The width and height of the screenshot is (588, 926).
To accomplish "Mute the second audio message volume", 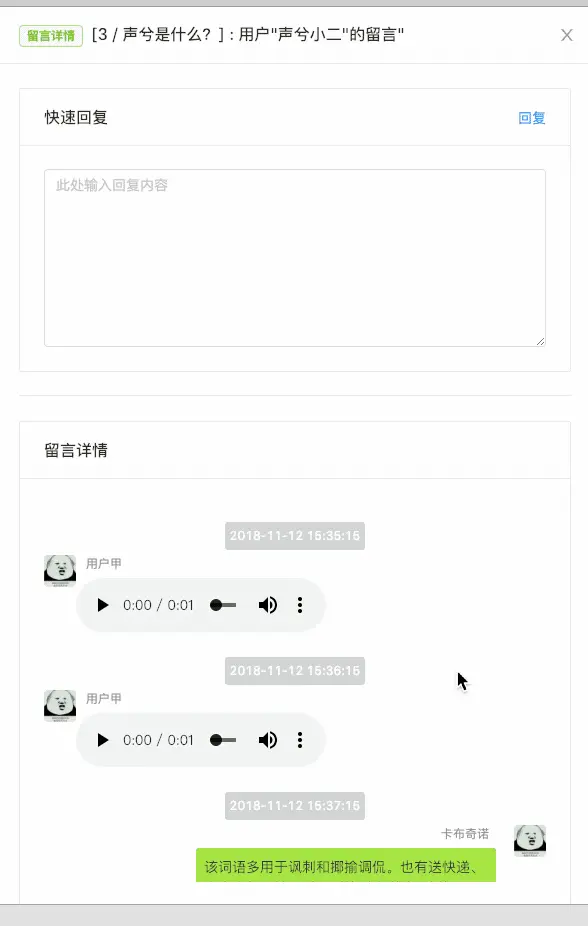I will pos(267,740).
